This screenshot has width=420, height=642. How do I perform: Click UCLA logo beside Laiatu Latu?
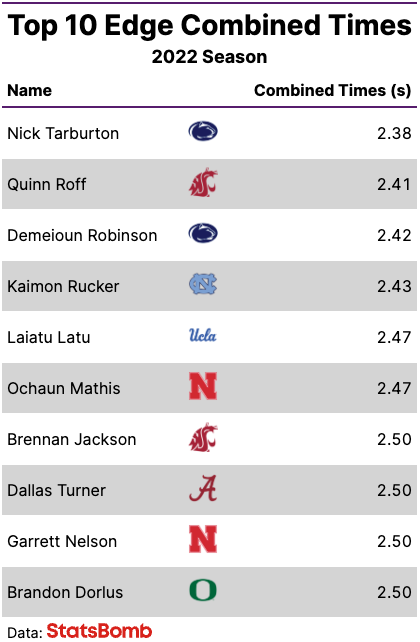(203, 335)
